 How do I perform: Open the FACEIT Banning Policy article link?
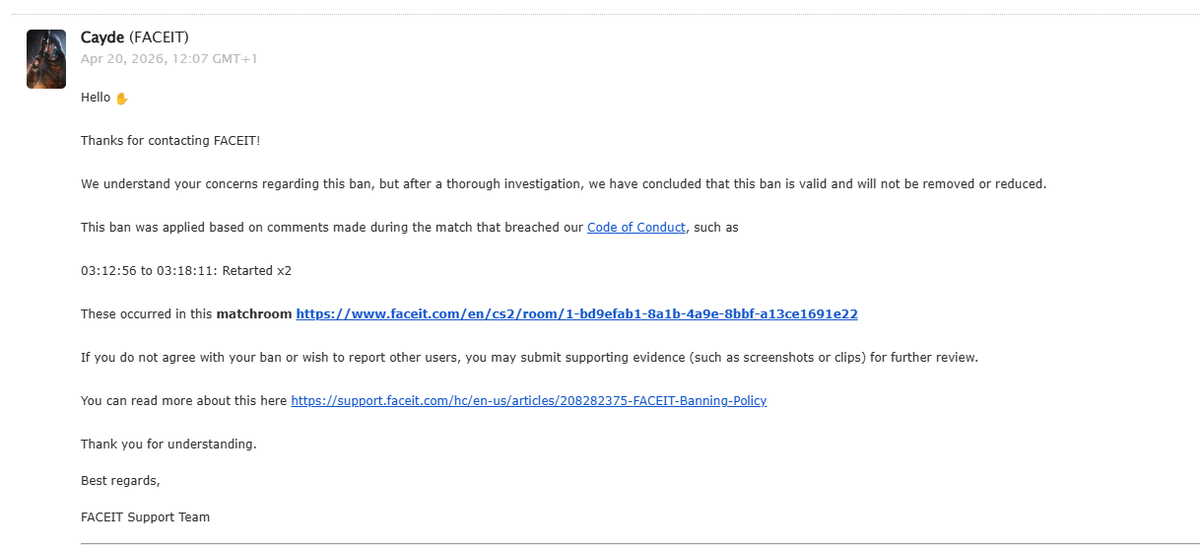[529, 401]
